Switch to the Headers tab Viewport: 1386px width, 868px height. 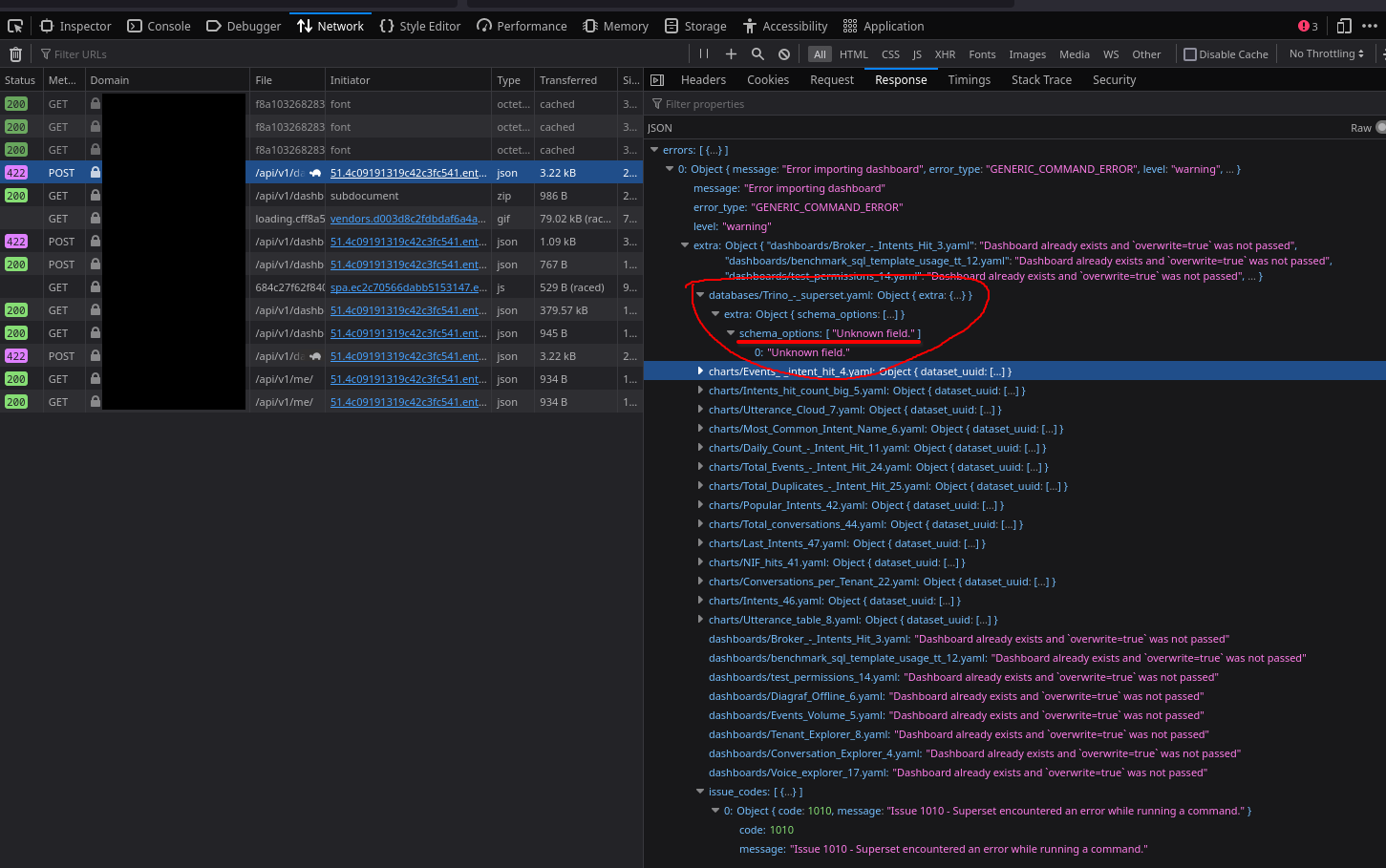click(x=703, y=80)
